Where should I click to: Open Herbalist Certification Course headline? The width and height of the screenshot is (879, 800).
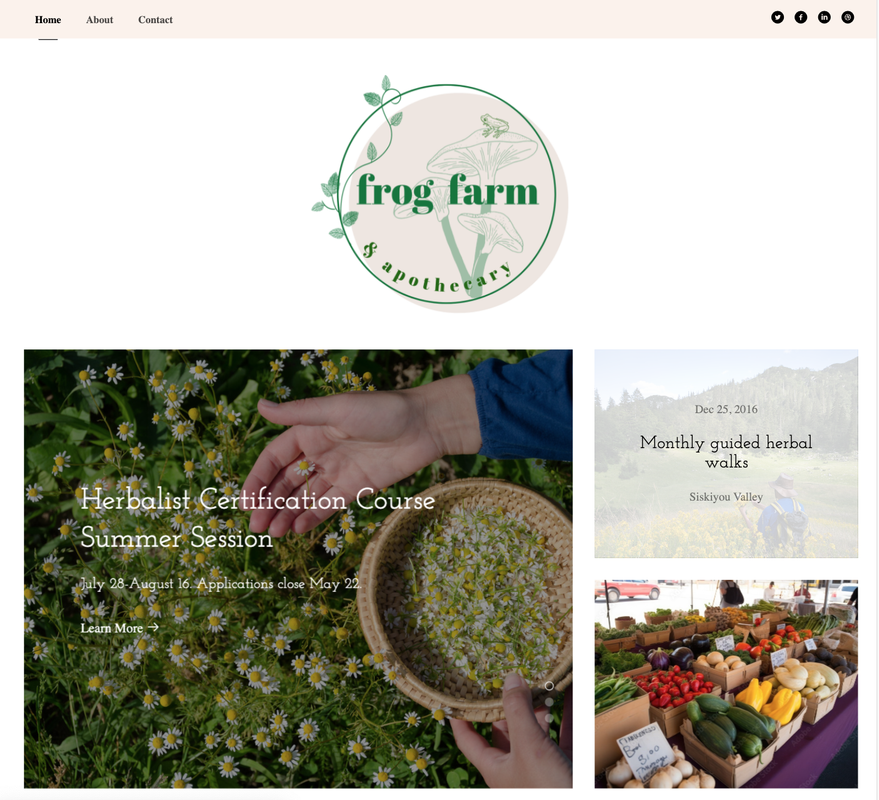coord(257,519)
